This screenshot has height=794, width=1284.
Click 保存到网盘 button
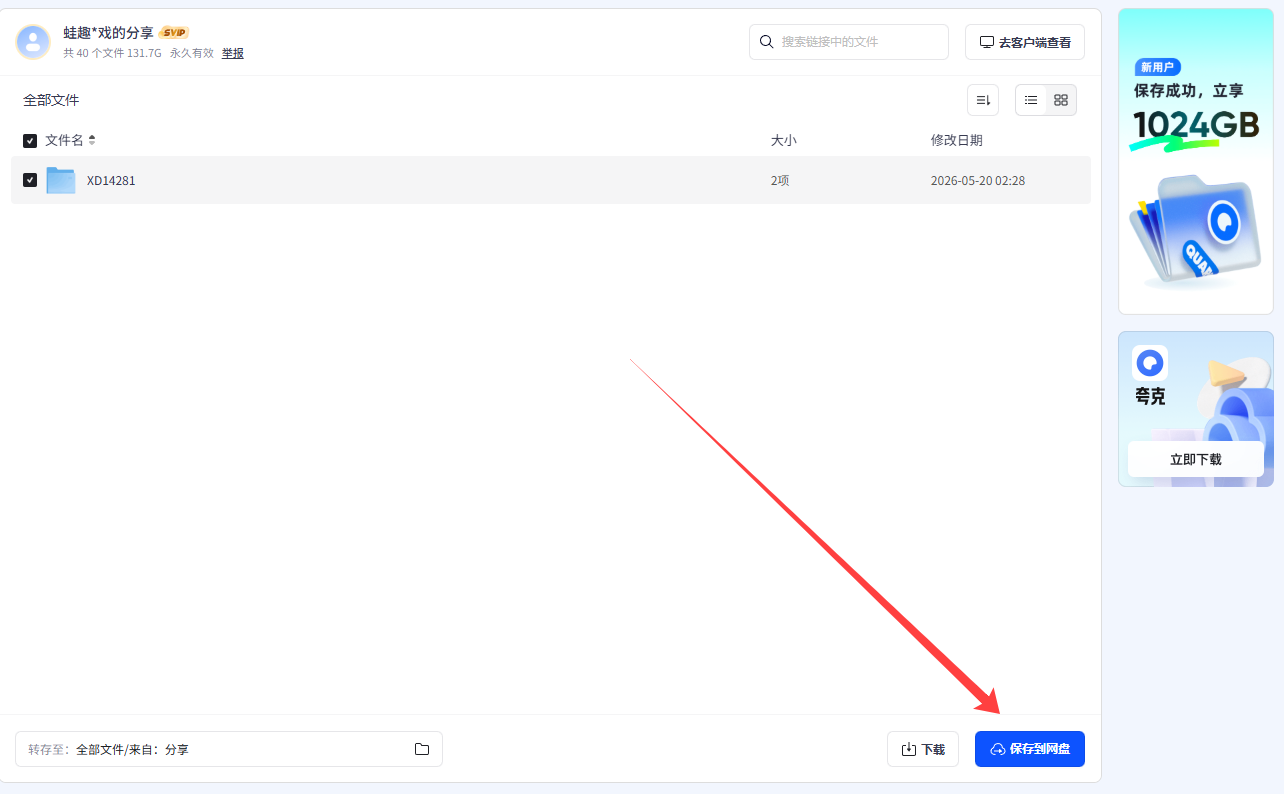[x=1030, y=749]
